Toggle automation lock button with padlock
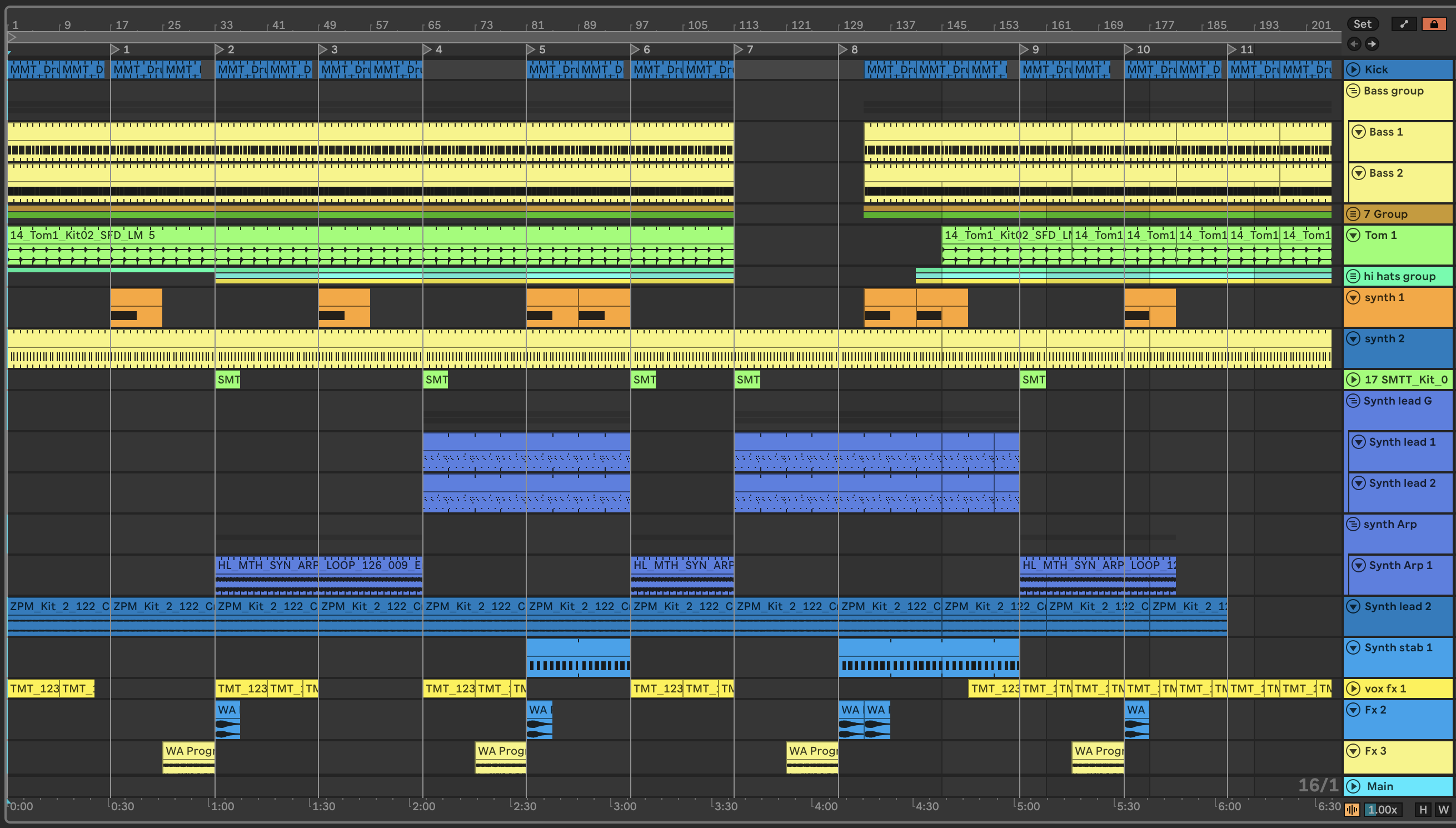Image resolution: width=1456 pixels, height=828 pixels. [1433, 24]
